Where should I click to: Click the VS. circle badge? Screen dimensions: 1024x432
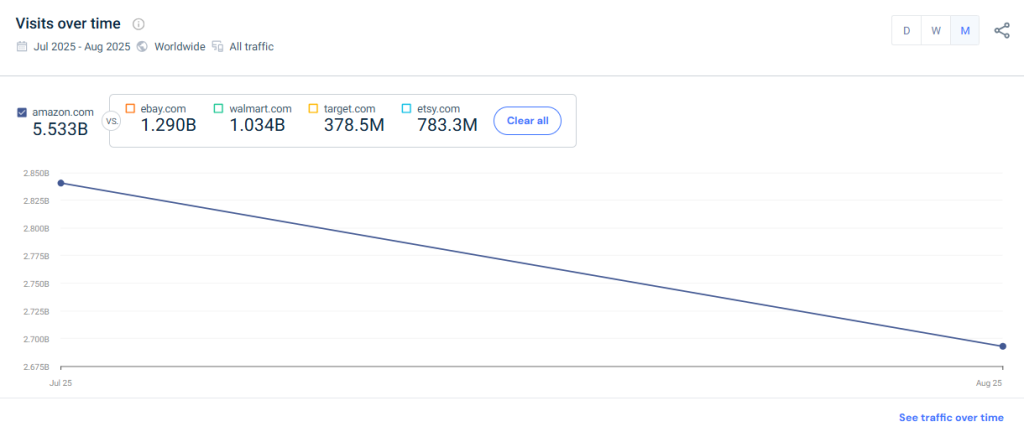tap(110, 121)
